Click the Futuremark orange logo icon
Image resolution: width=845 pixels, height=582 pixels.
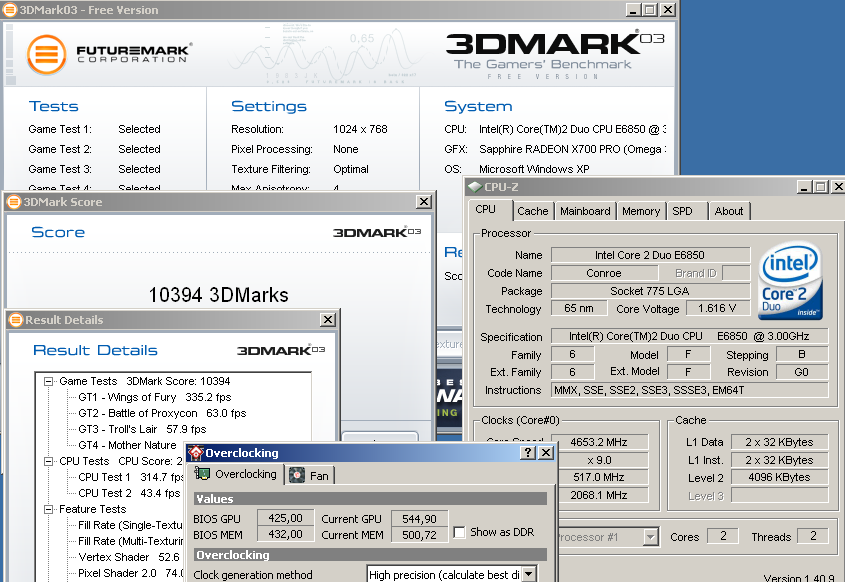click(47, 54)
